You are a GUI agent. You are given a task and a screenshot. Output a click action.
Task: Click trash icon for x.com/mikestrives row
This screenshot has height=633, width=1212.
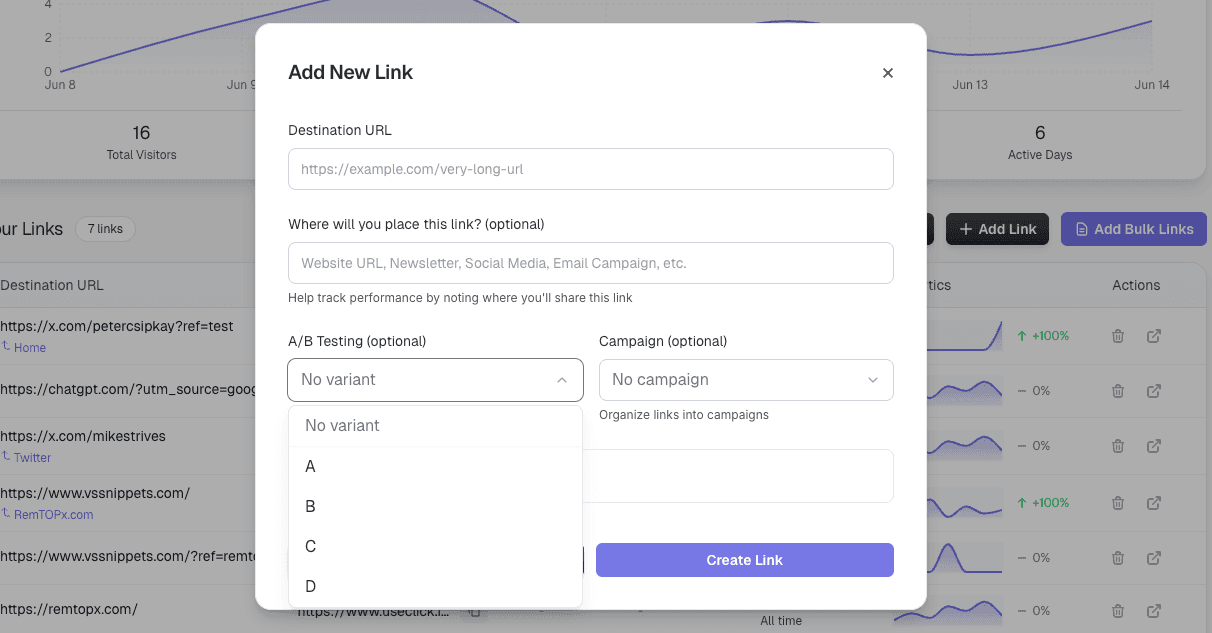pos(1118,446)
